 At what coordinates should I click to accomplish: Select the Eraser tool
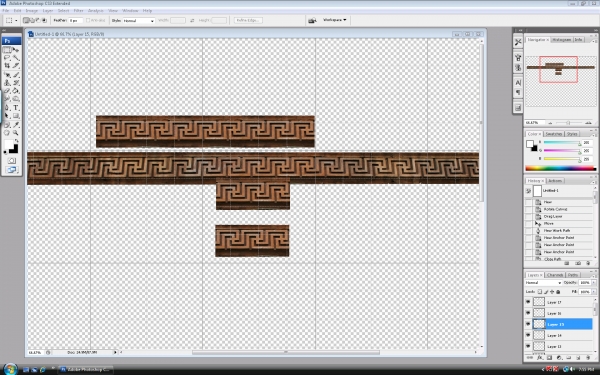coord(7,91)
